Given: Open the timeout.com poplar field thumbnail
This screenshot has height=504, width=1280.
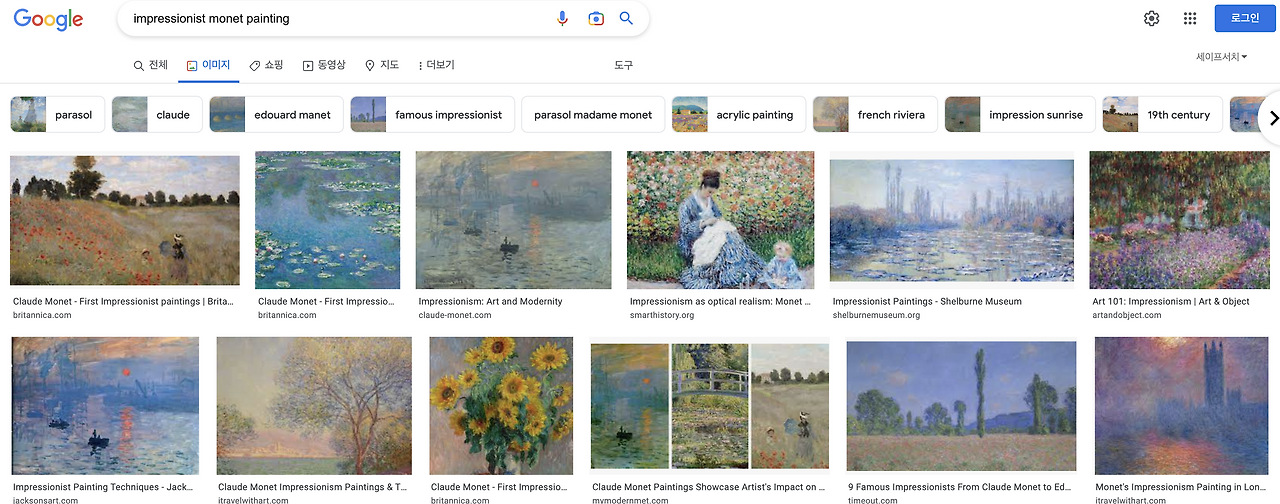Looking at the screenshot, I should tap(962, 405).
